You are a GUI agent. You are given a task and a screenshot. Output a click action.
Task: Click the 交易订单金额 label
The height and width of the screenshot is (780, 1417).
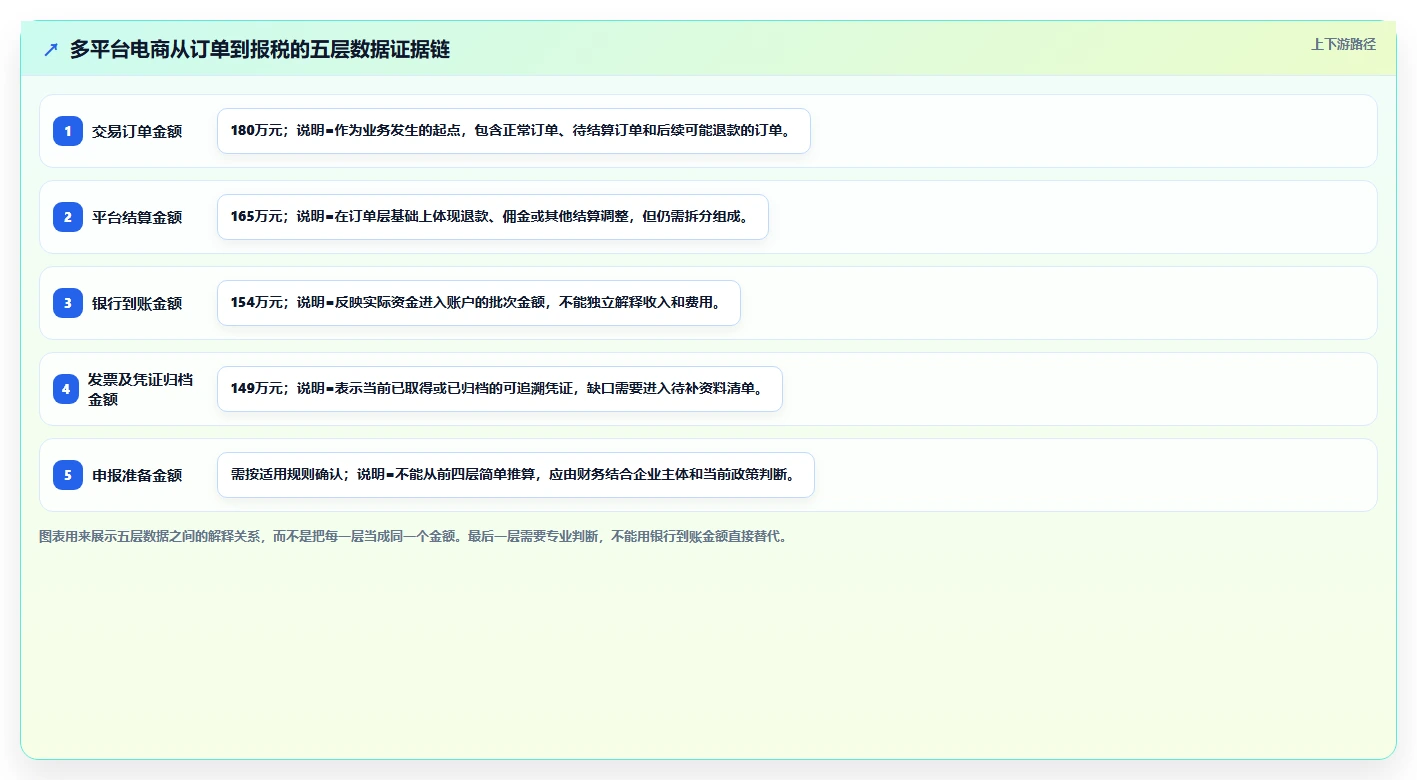coord(137,131)
